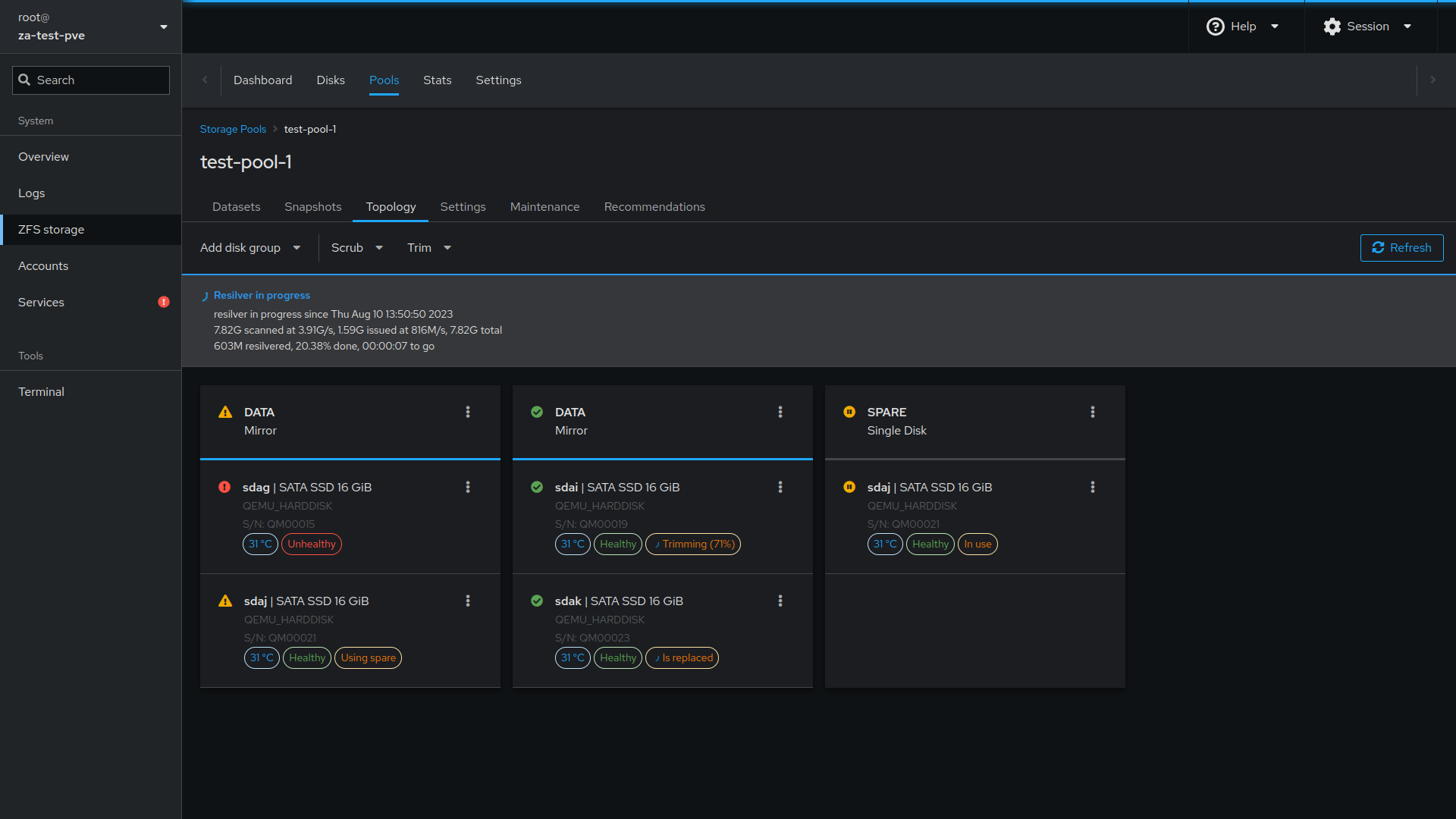Click the Refresh button
This screenshot has height=819, width=1456.
point(1401,248)
